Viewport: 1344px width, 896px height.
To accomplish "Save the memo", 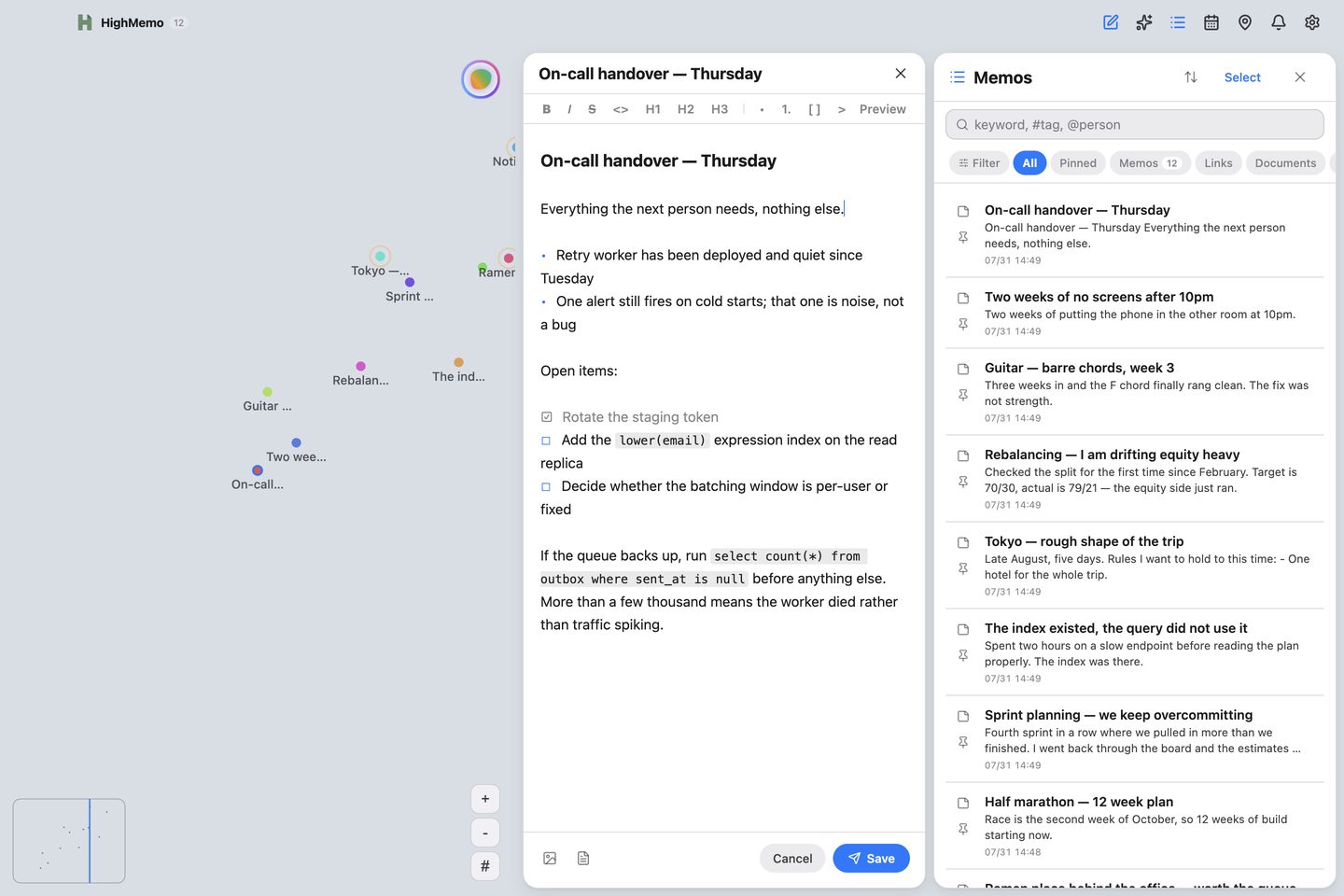I will 871,859.
